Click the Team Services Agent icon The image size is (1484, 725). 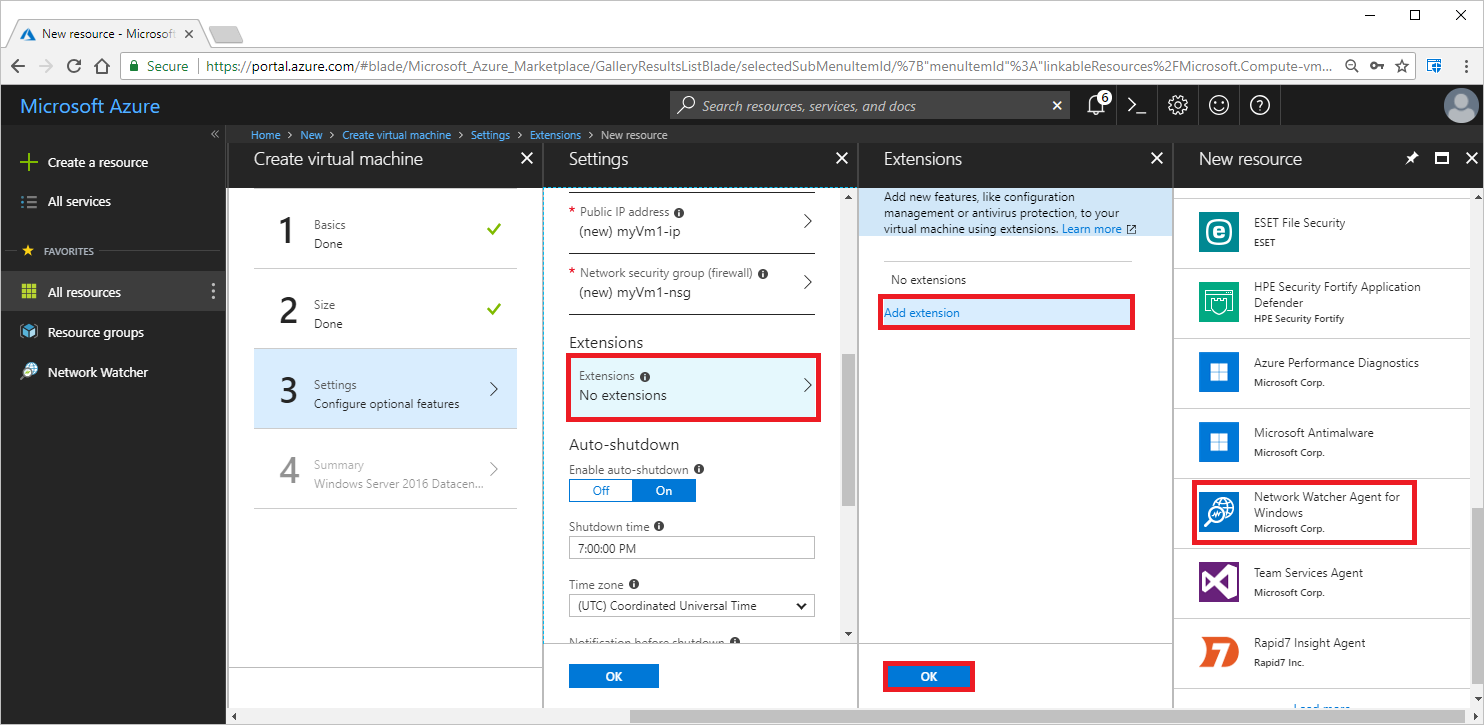(x=1219, y=582)
